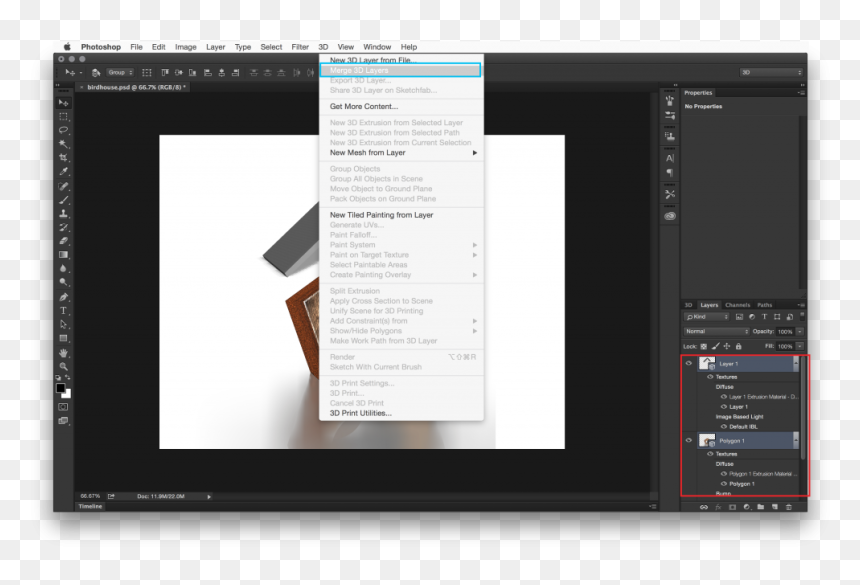Select the Brush tool
Viewport: 860px width, 585px height.
click(64, 200)
